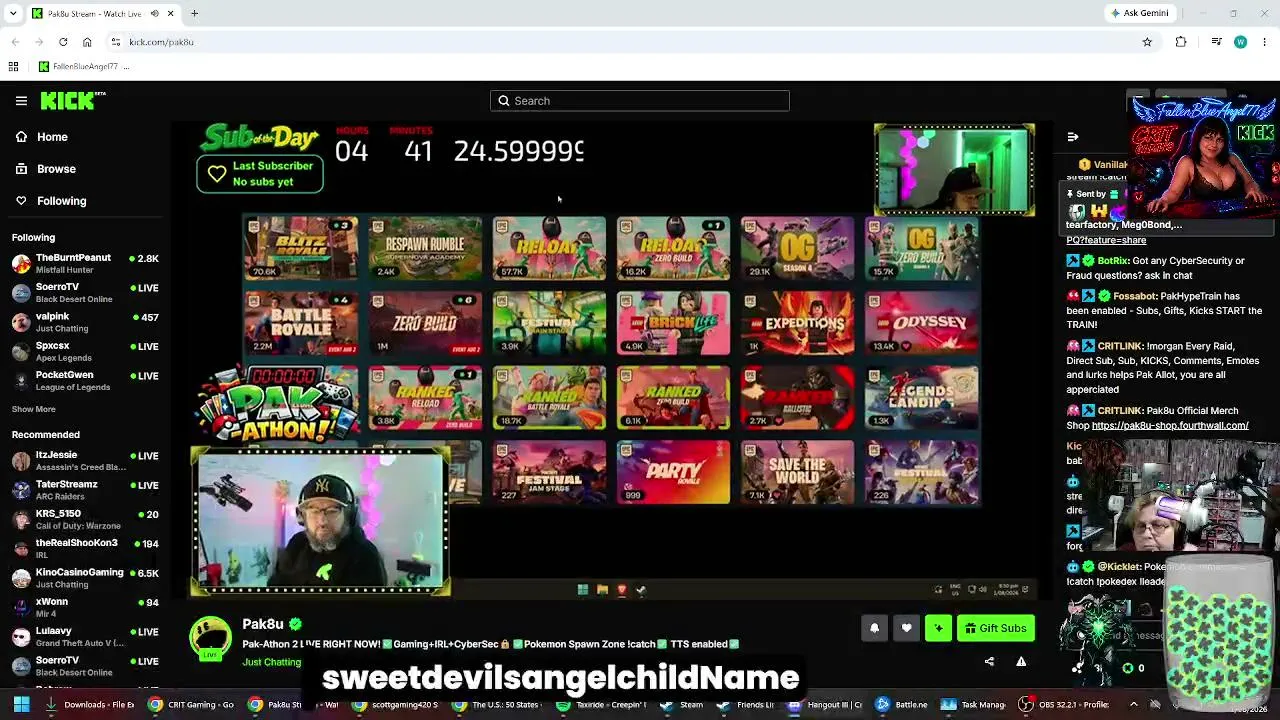Click the Pak8u channel name
Viewport: 1280px width, 720px height.
262,624
